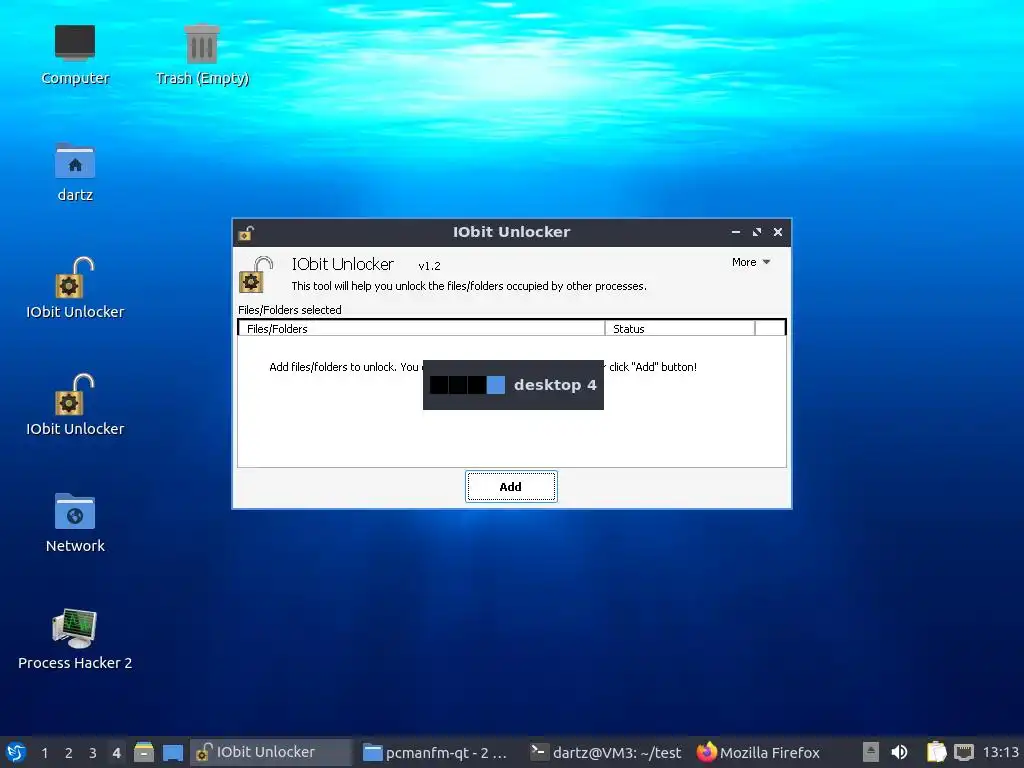The image size is (1024, 768).
Task: Click the 'This tool will help you unlock' description
Action: (469, 286)
